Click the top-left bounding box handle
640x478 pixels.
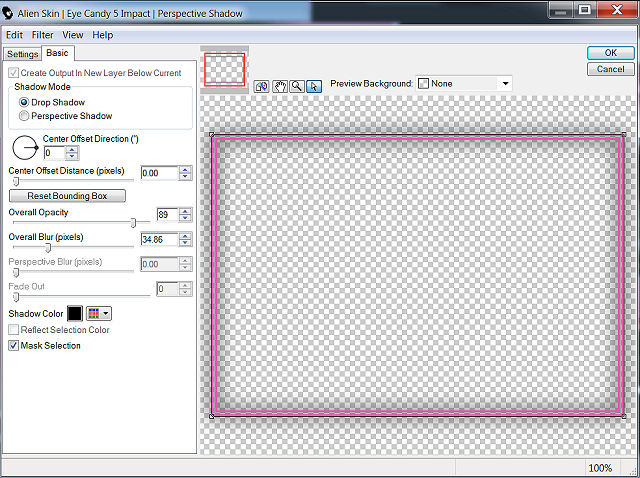point(211,134)
